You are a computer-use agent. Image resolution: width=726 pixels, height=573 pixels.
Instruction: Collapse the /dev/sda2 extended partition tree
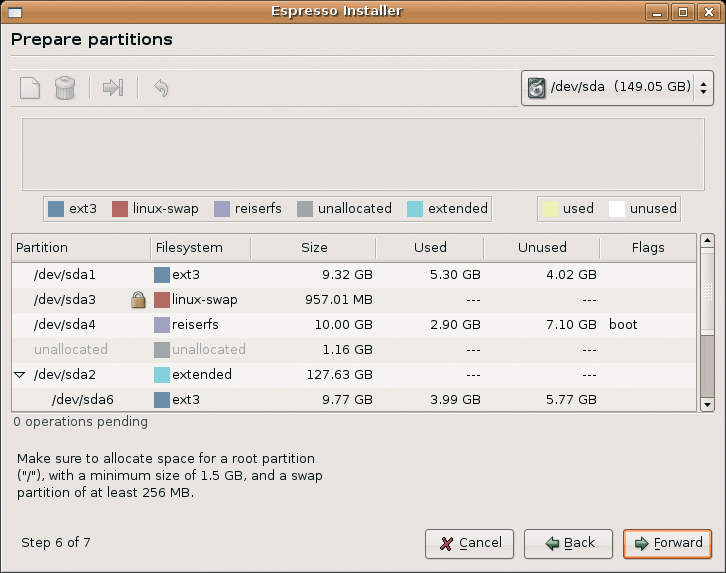tap(19, 374)
